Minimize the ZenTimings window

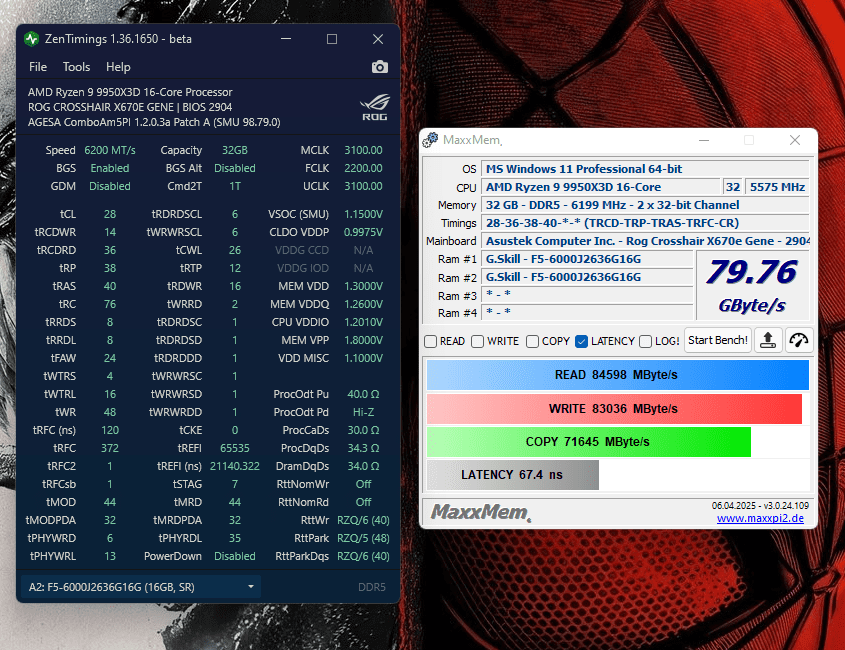(286, 39)
